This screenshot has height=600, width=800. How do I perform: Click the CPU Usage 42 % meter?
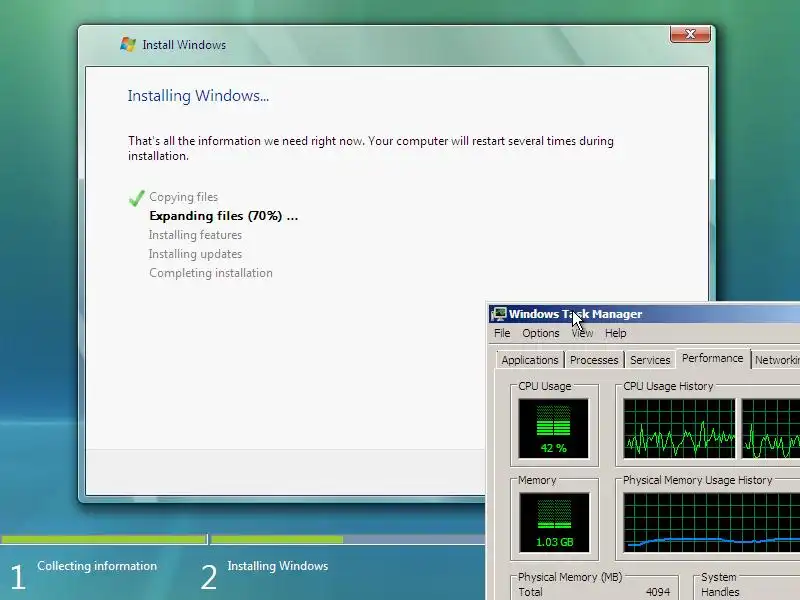pyautogui.click(x=554, y=429)
